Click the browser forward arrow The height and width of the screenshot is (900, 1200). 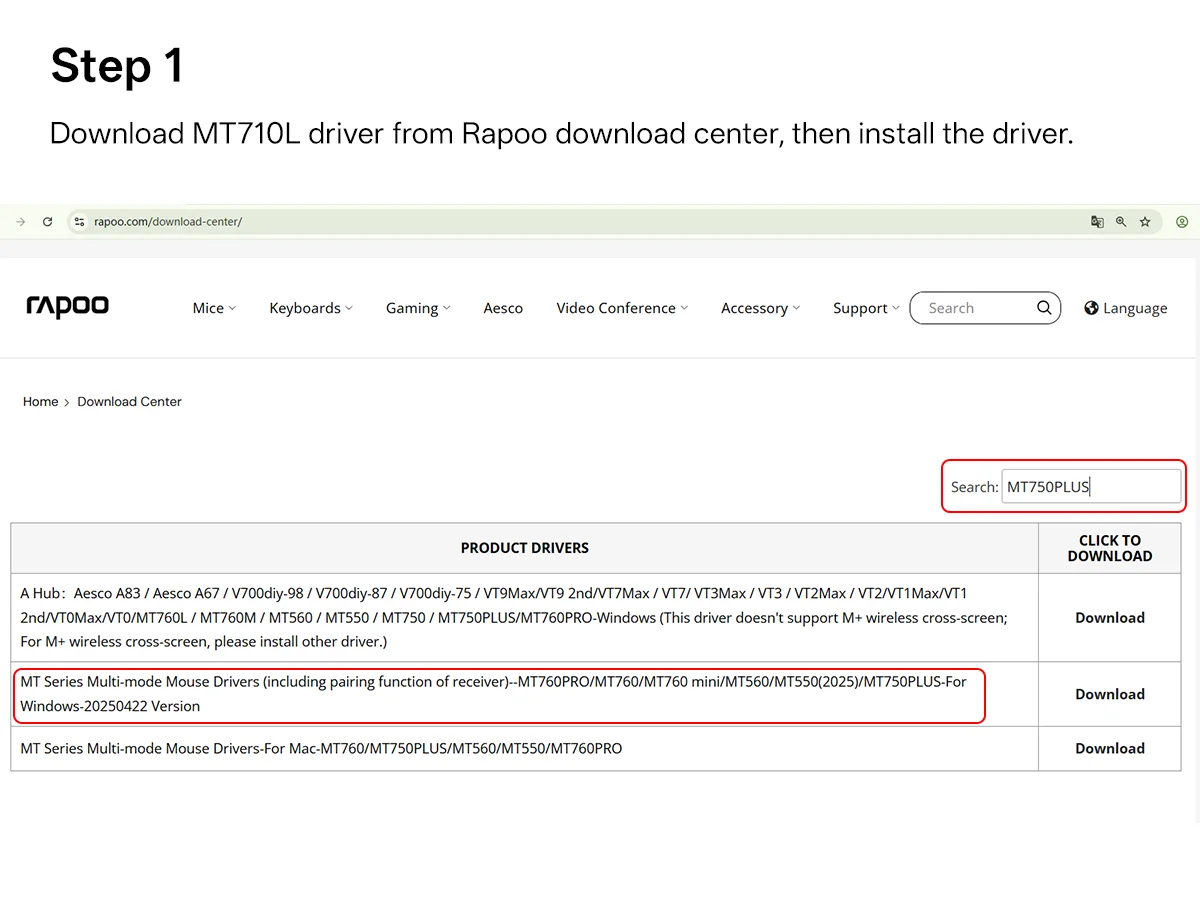point(21,222)
